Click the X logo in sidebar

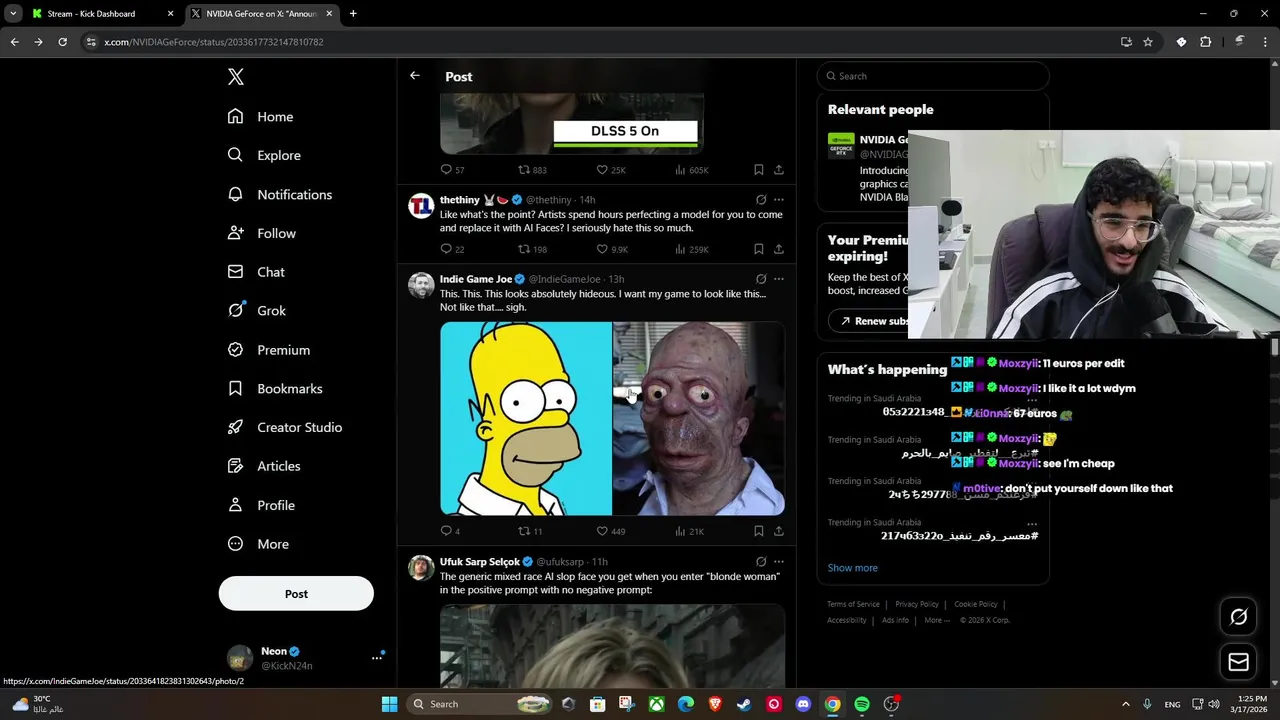coord(236,77)
